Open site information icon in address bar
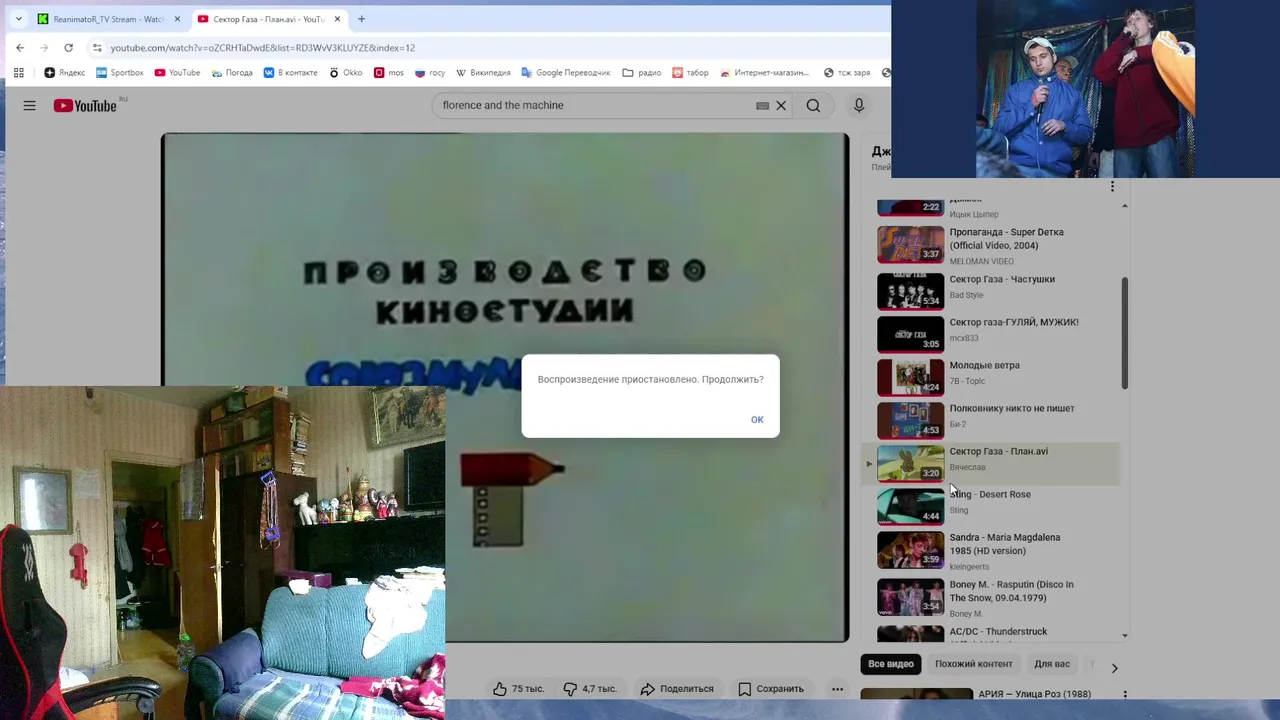The image size is (1280, 720). (97, 47)
